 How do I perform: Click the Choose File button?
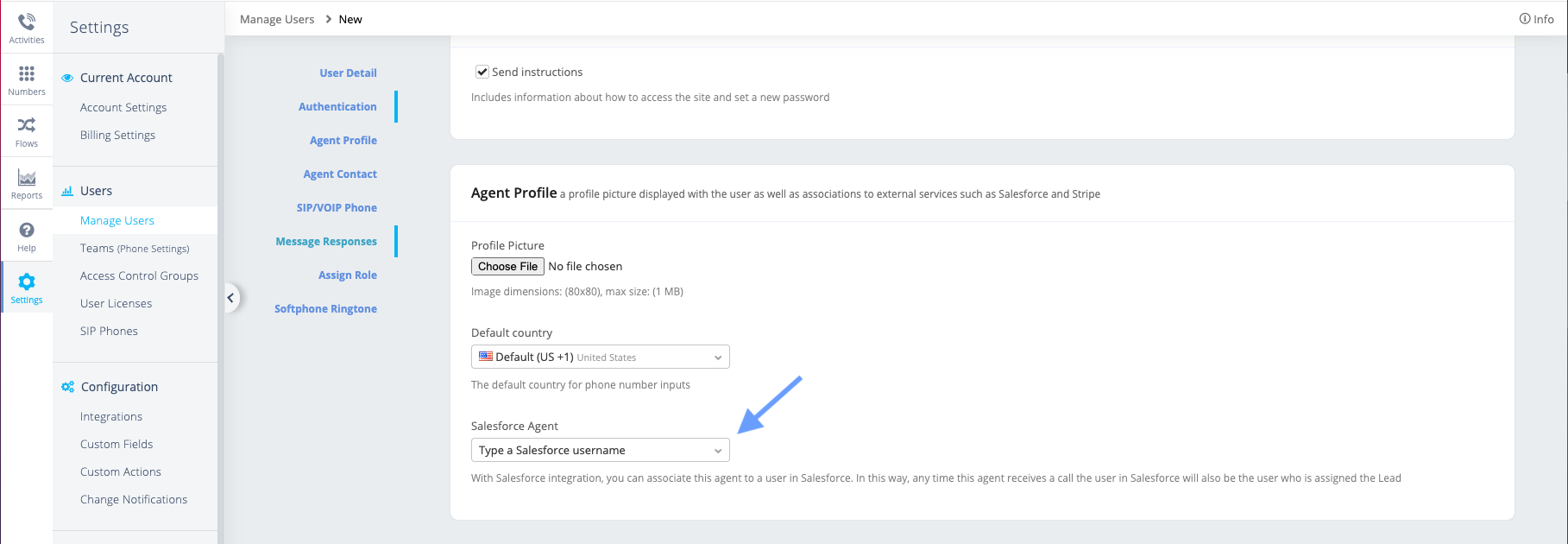tap(507, 266)
